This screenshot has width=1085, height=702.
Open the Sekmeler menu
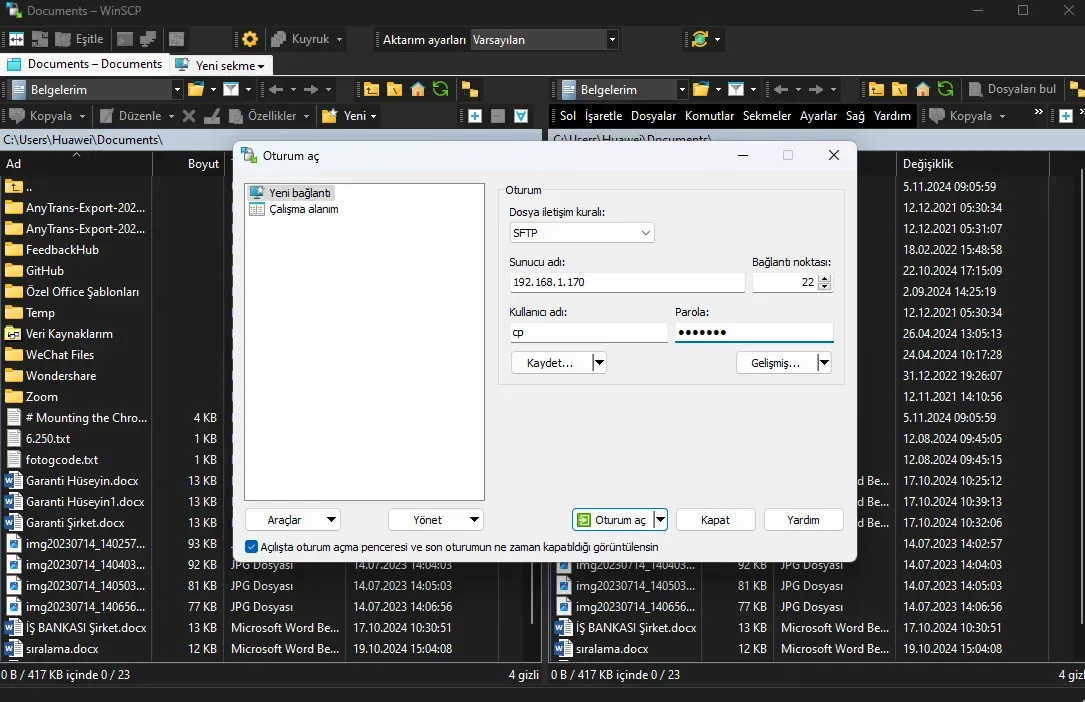(767, 116)
